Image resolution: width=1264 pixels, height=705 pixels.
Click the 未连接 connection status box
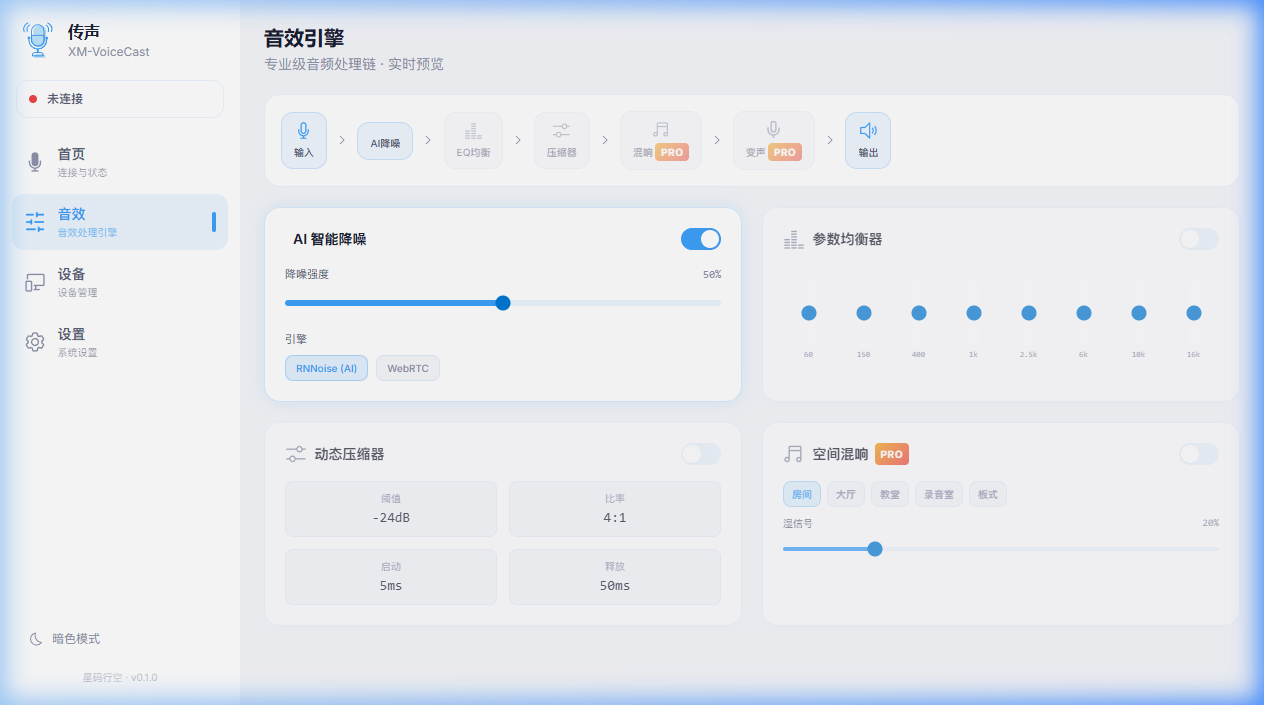[120, 99]
